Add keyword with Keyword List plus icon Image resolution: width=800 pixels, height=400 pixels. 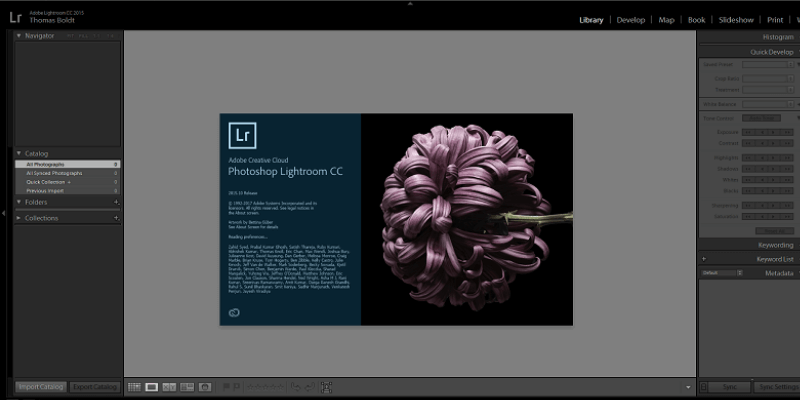coord(704,259)
